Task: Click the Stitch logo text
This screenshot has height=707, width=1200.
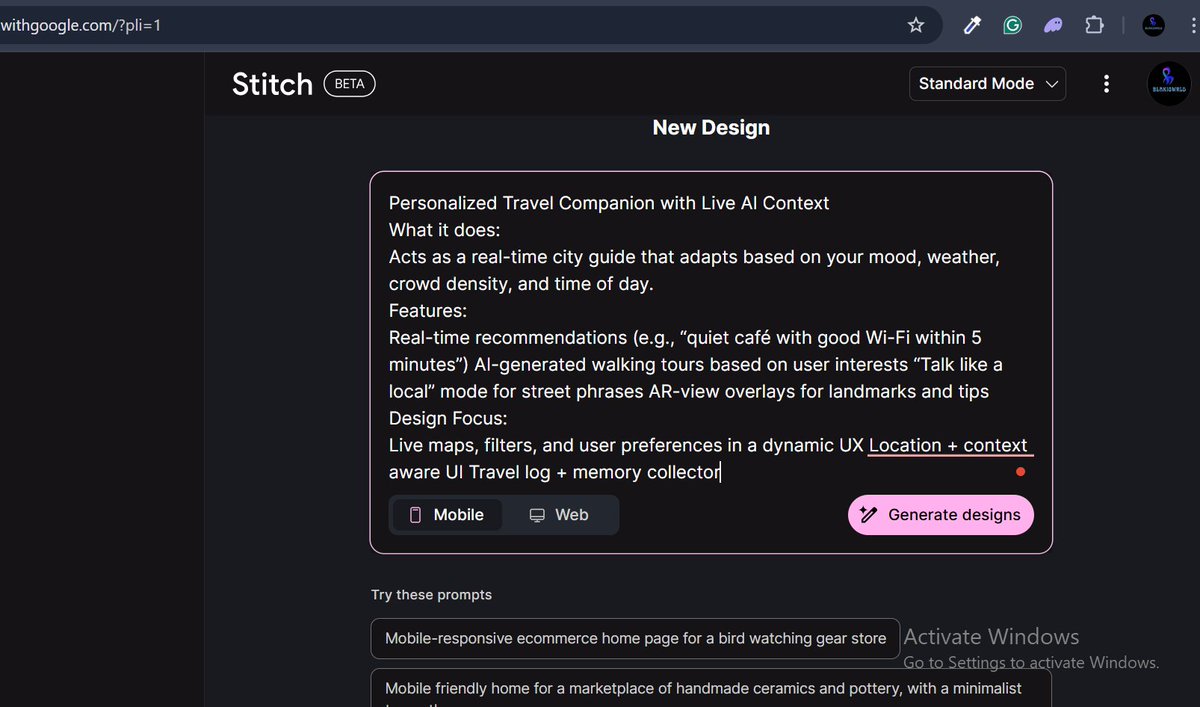Action: (x=272, y=84)
